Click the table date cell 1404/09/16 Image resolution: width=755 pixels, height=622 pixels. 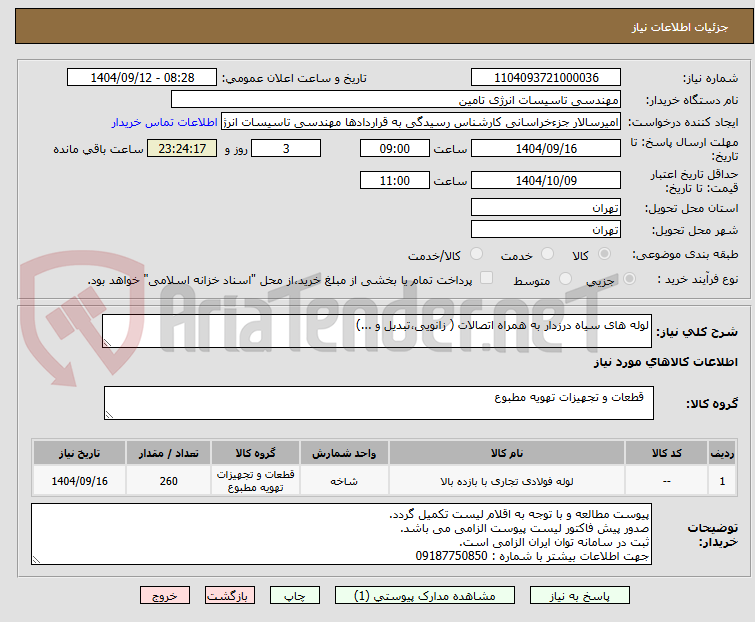coord(79,481)
